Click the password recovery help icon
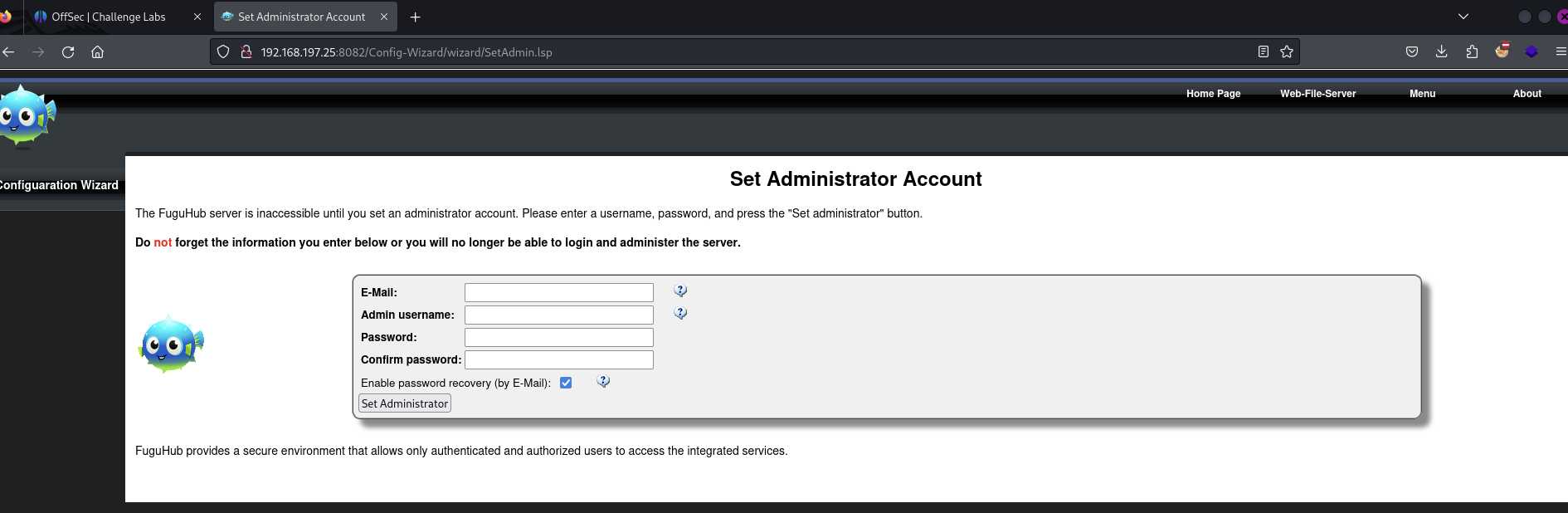The width and height of the screenshot is (1568, 513). pos(603,381)
